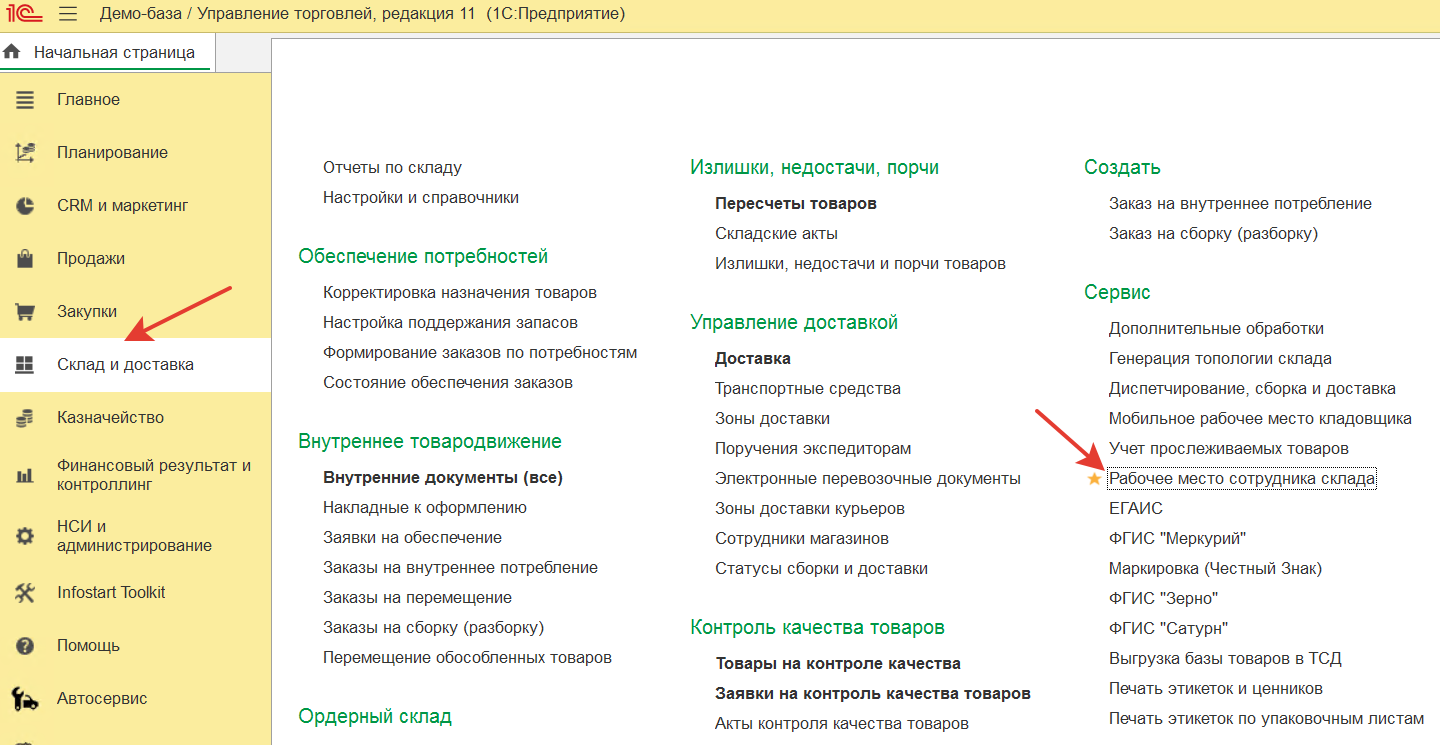The image size is (1440, 745).
Task: Open the Доставка link under Управление доставкой
Action: 753,359
